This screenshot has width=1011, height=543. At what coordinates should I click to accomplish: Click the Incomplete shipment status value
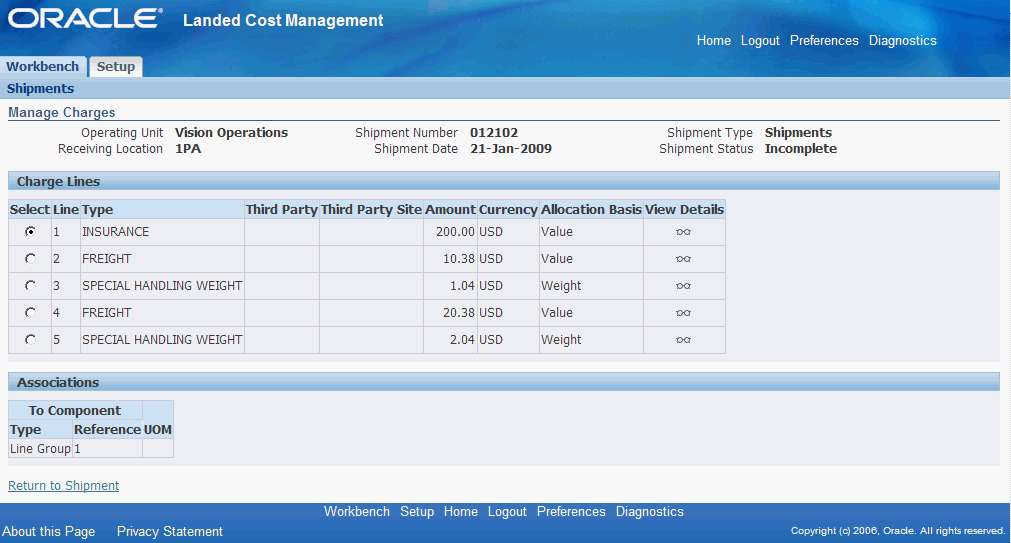pos(801,149)
